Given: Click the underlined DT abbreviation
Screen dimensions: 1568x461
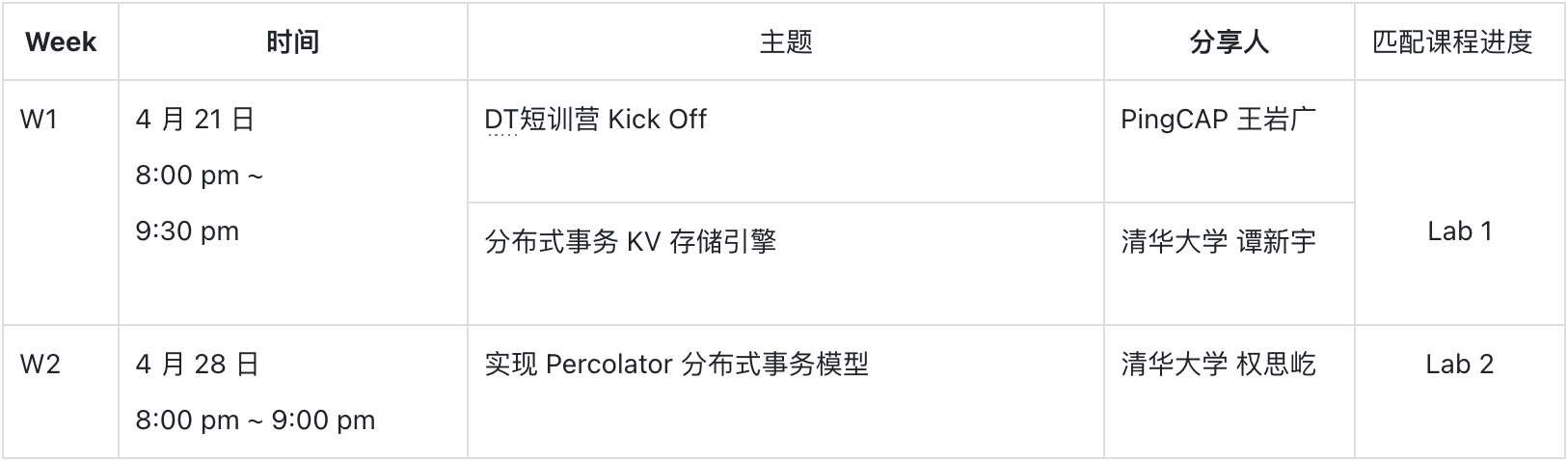Looking at the screenshot, I should tap(501, 121).
